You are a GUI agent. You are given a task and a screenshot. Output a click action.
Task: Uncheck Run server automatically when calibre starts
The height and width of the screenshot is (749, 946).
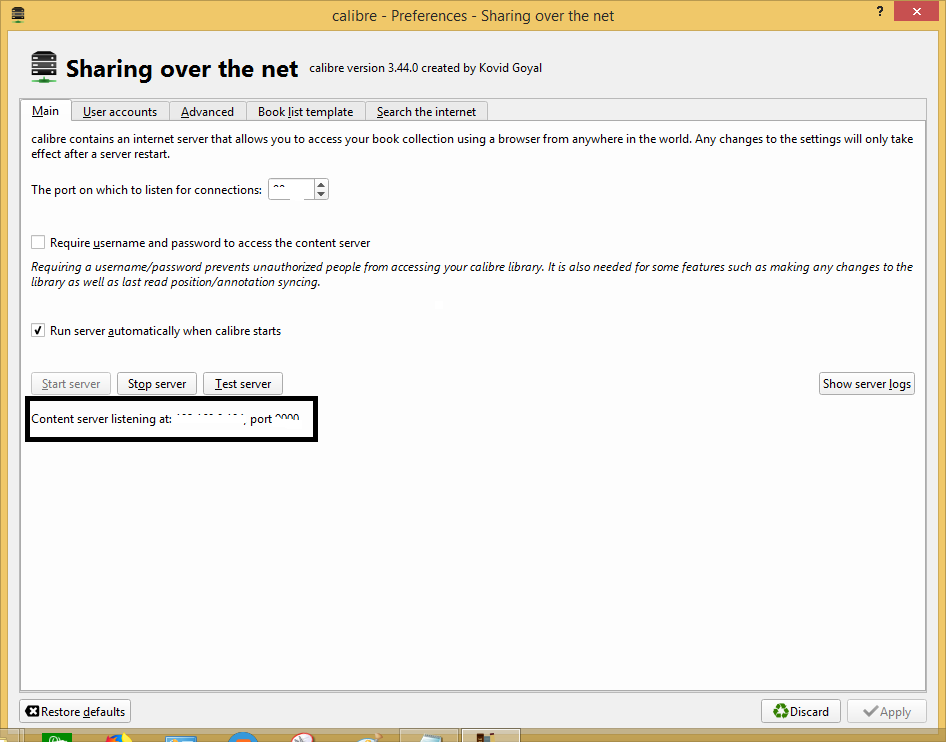click(38, 331)
